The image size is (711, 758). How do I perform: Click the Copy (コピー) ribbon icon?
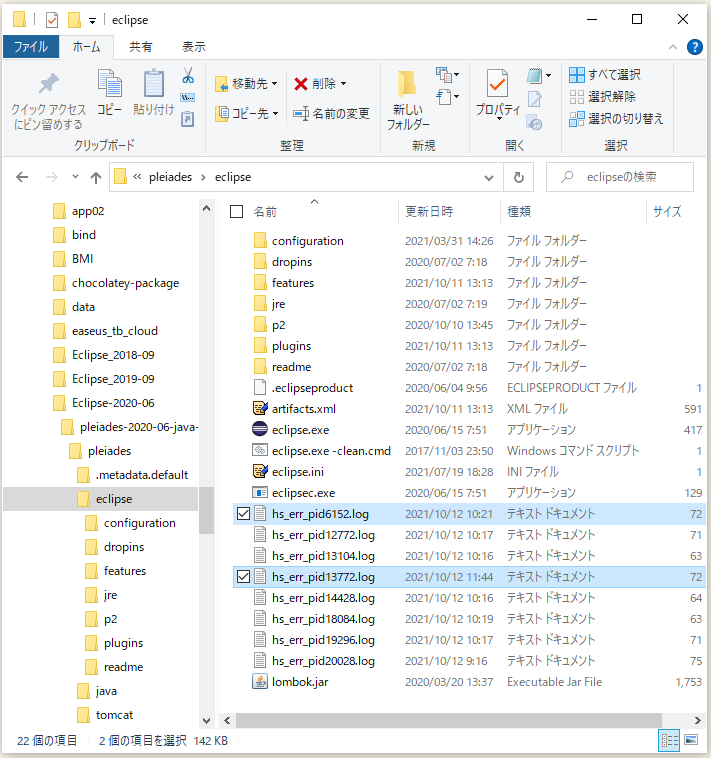pos(109,83)
